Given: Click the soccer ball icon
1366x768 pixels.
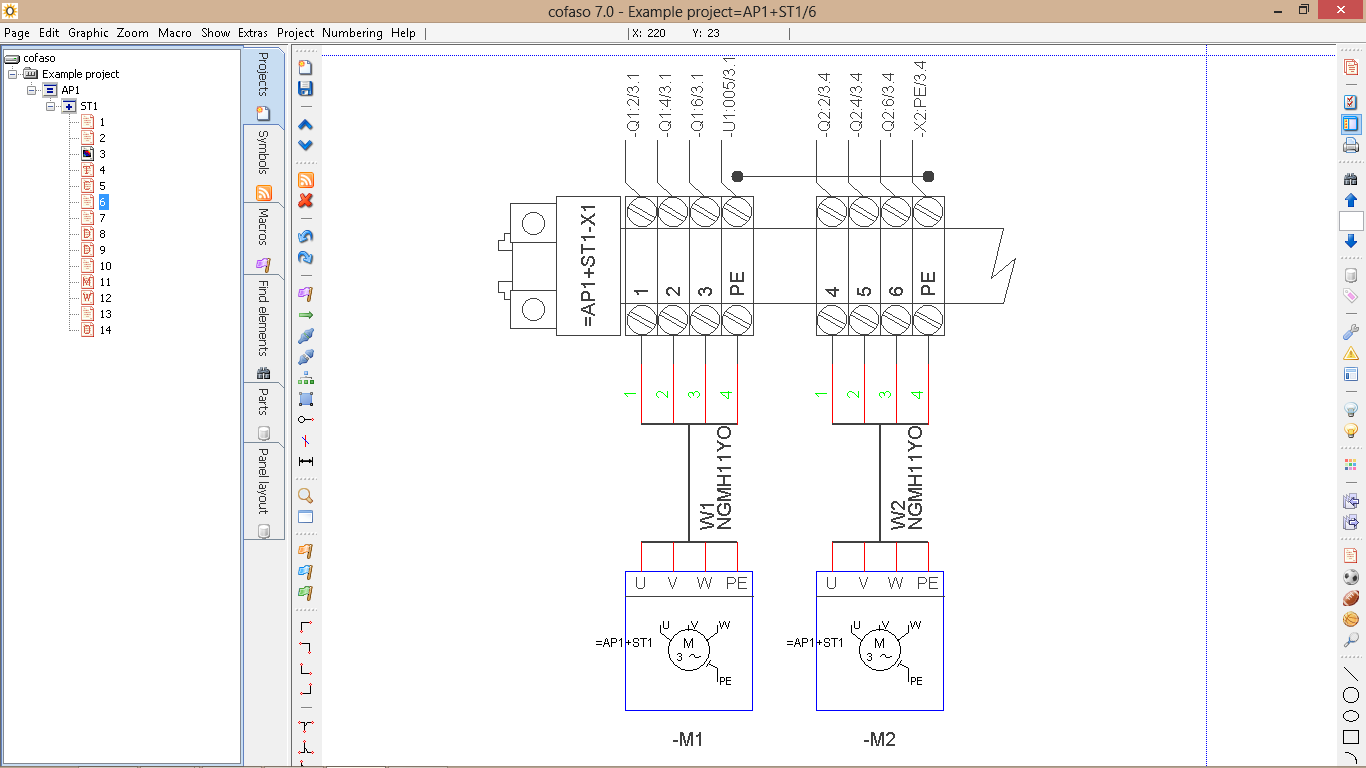Looking at the screenshot, I should pos(1351,577).
